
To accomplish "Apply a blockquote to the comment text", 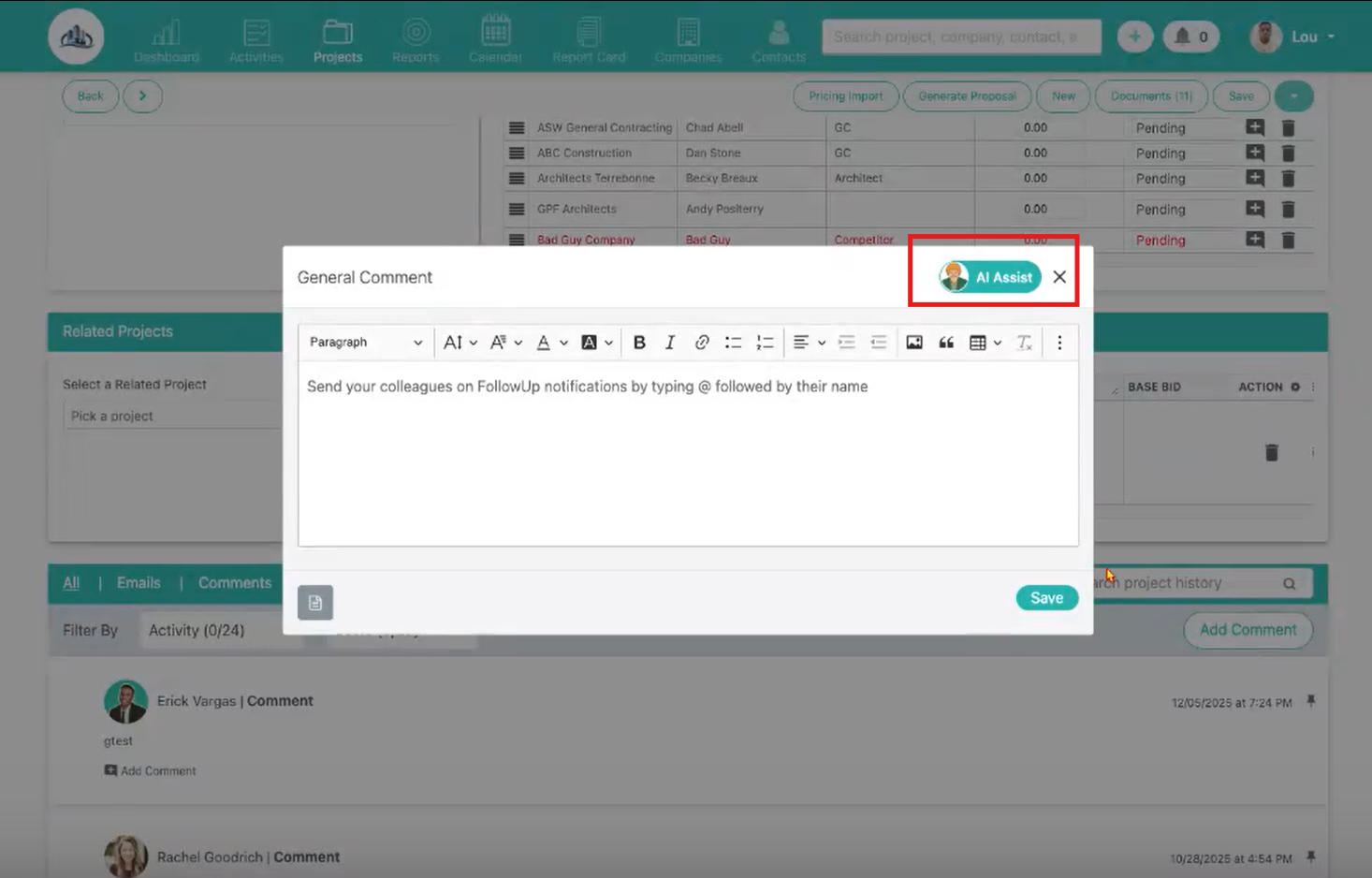I will (946, 342).
